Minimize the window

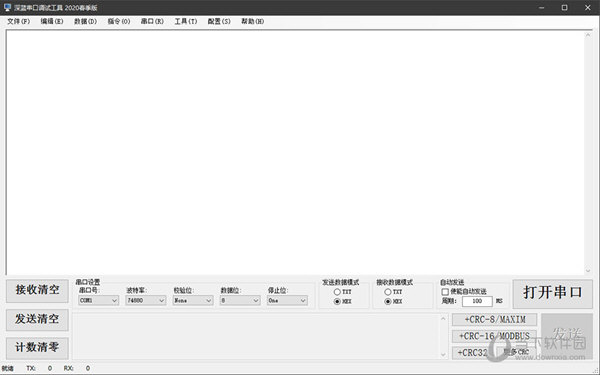(541, 8)
